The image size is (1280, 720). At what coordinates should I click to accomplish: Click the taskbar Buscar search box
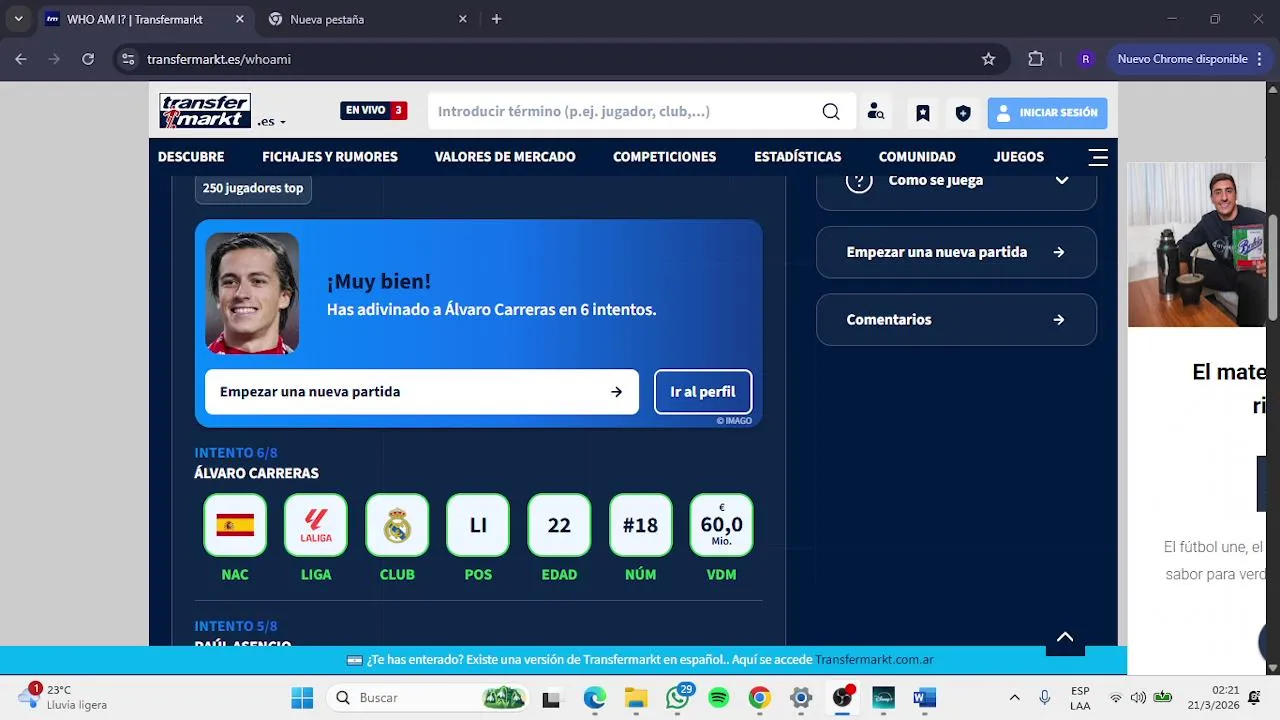428,698
